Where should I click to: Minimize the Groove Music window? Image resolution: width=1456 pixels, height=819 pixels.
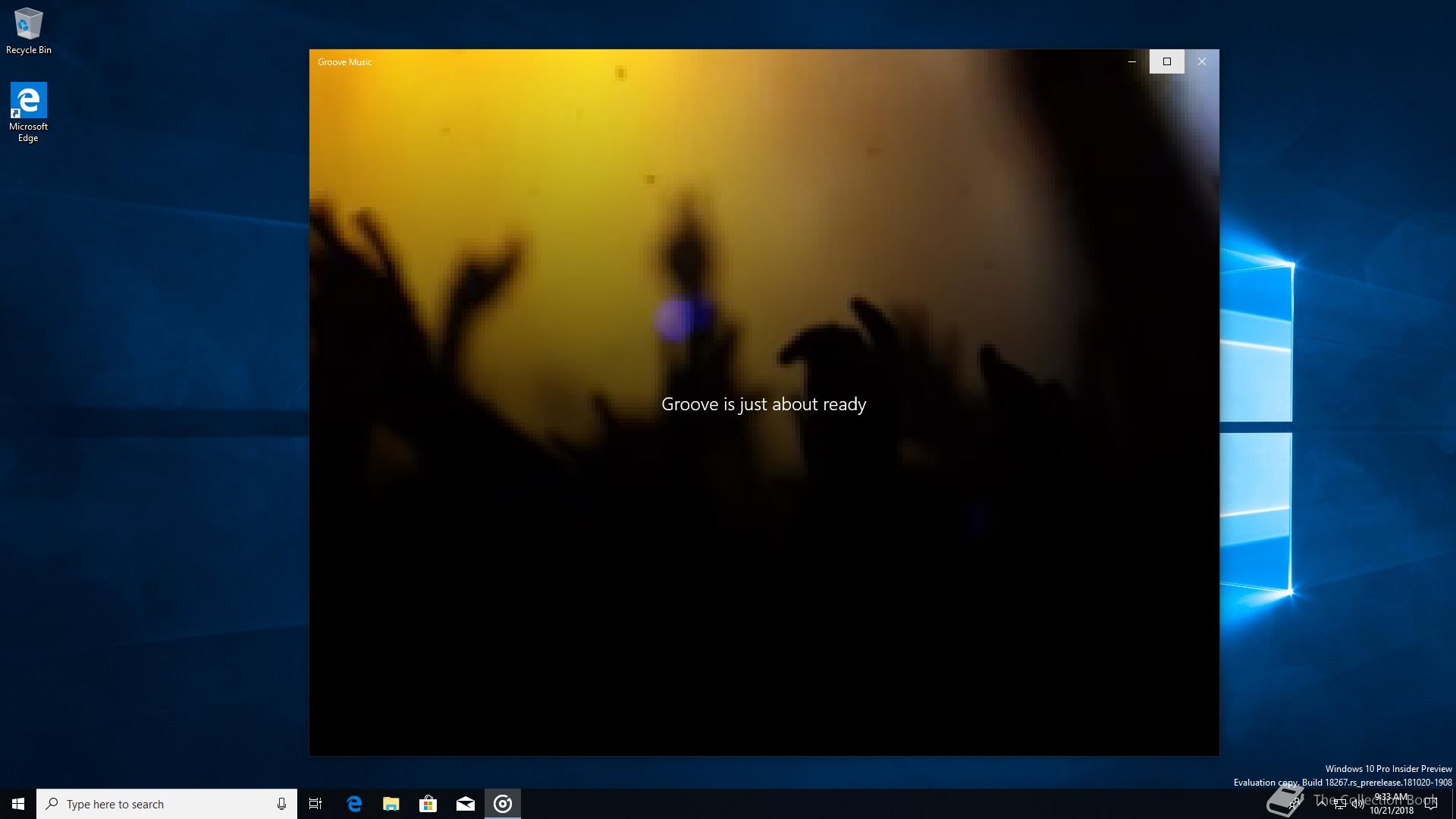tap(1132, 61)
